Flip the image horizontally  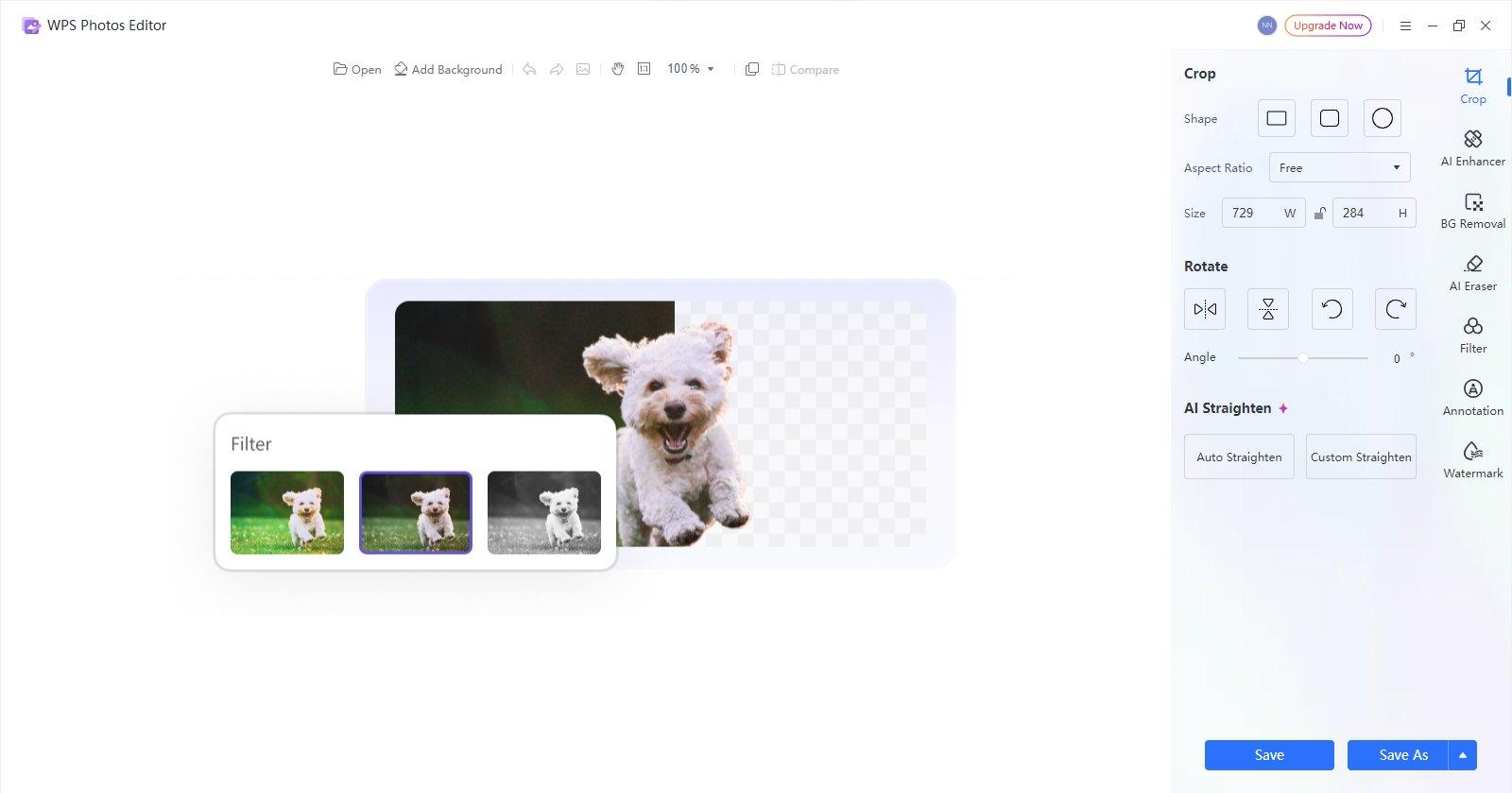coord(1205,309)
